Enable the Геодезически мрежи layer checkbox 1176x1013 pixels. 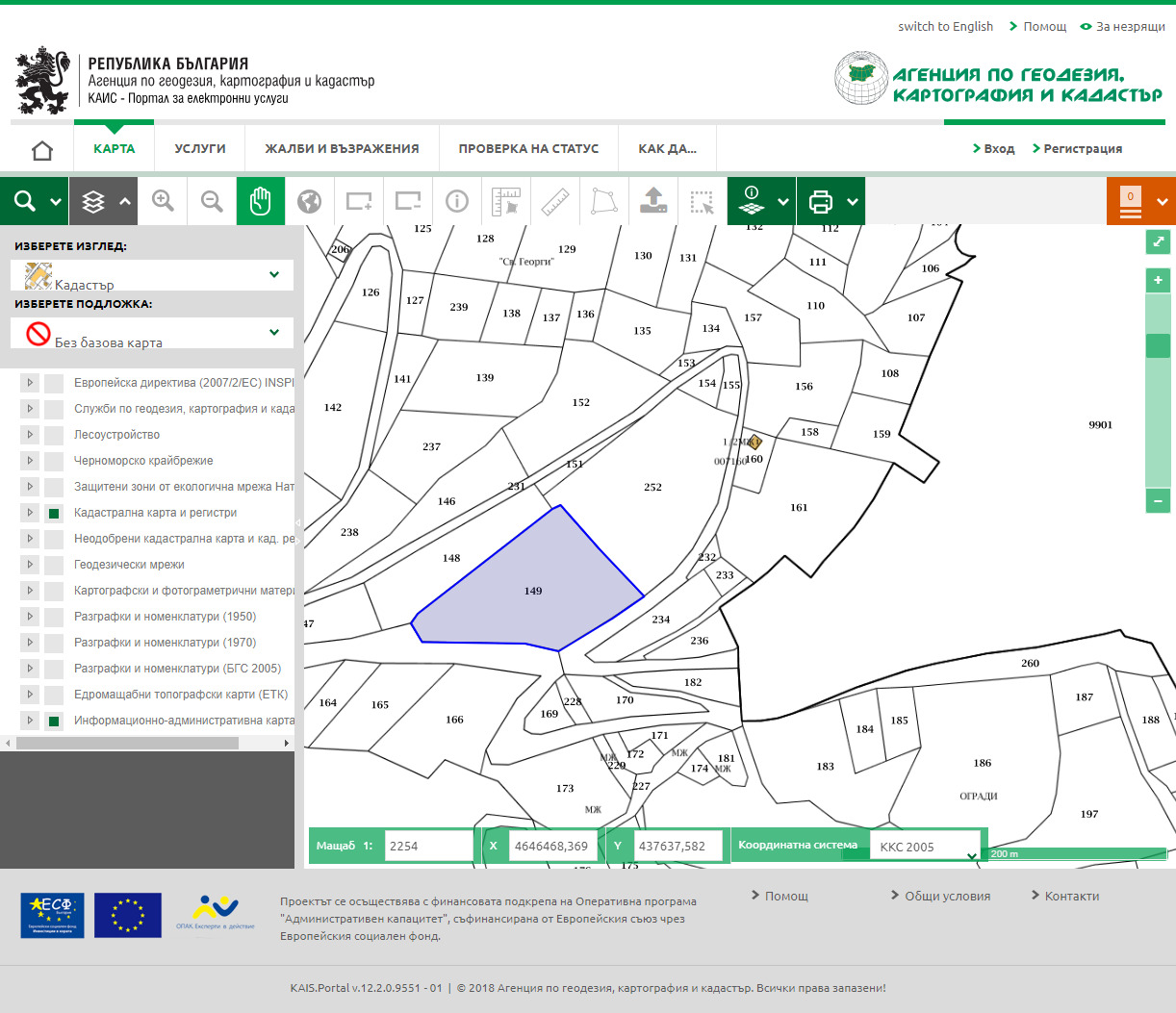coord(54,566)
